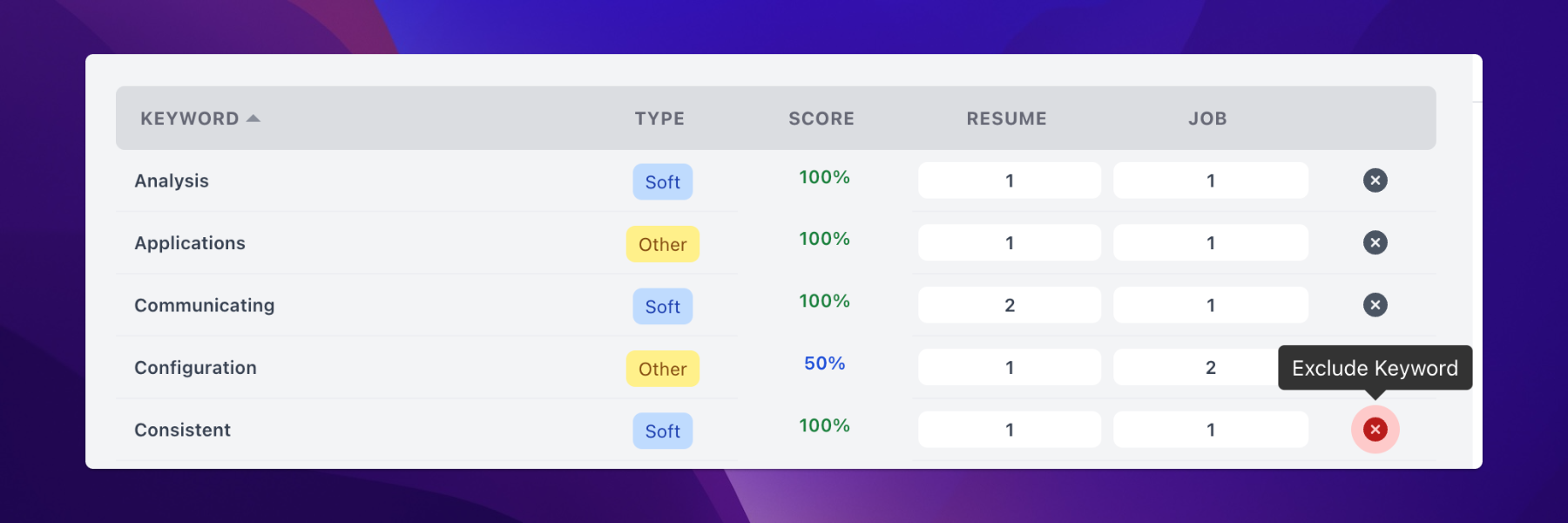
Task: Select the job count field for Applications
Action: point(1210,243)
